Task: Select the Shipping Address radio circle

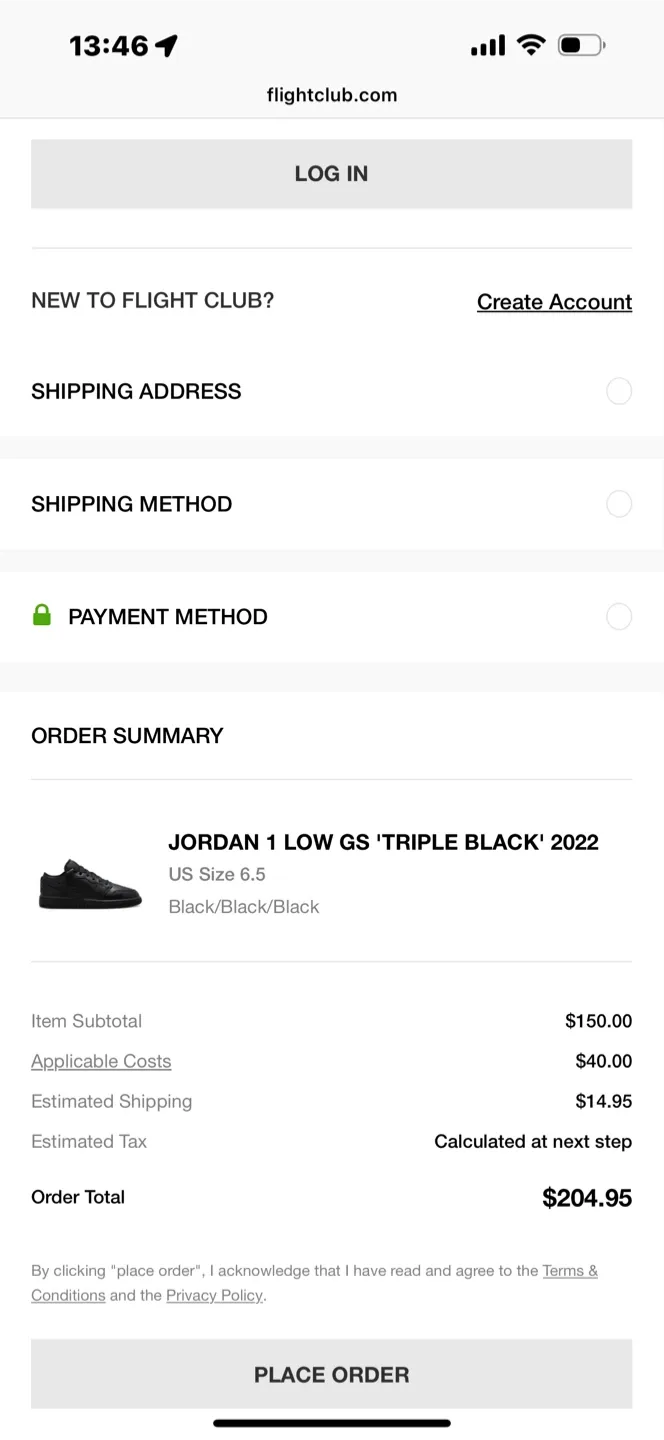Action: click(x=619, y=391)
